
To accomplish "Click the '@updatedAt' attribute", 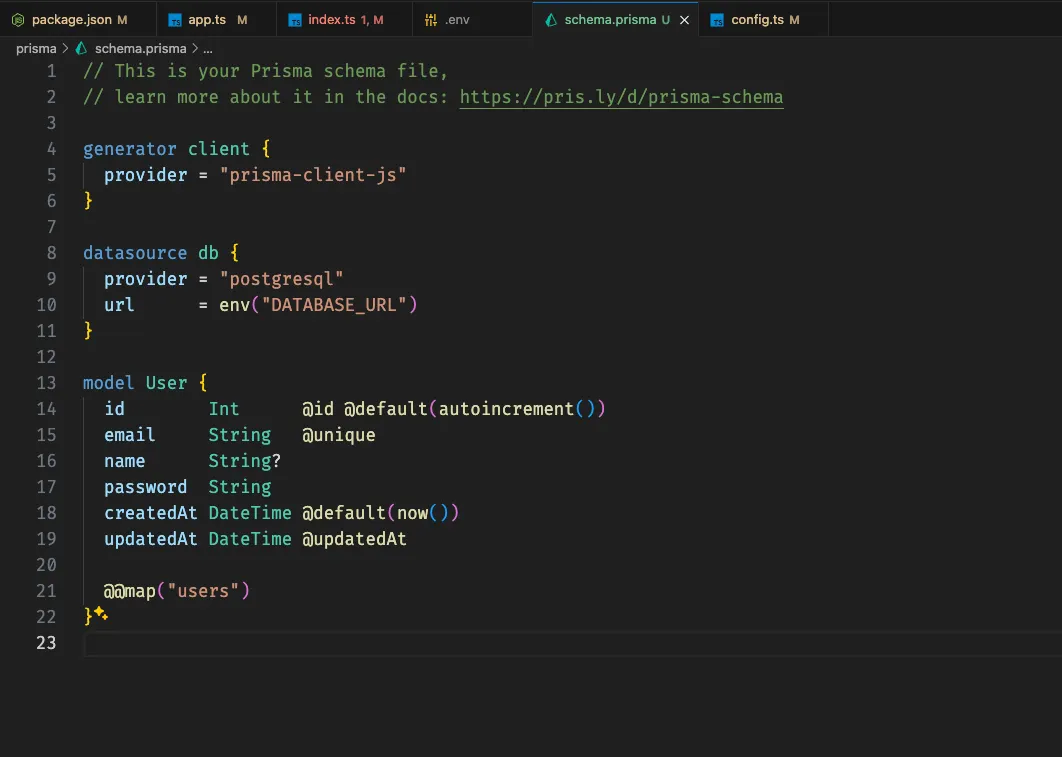I will pos(354,539).
